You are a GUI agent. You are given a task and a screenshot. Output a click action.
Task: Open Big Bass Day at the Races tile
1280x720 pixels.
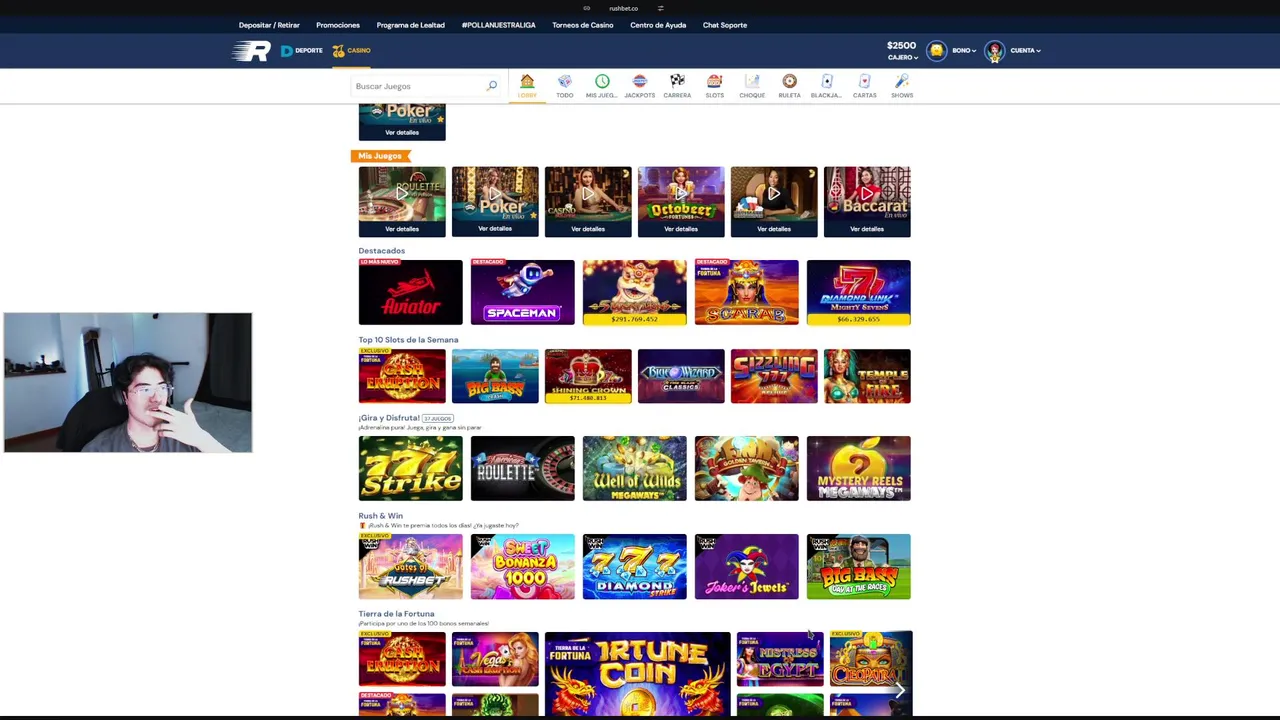tap(859, 566)
